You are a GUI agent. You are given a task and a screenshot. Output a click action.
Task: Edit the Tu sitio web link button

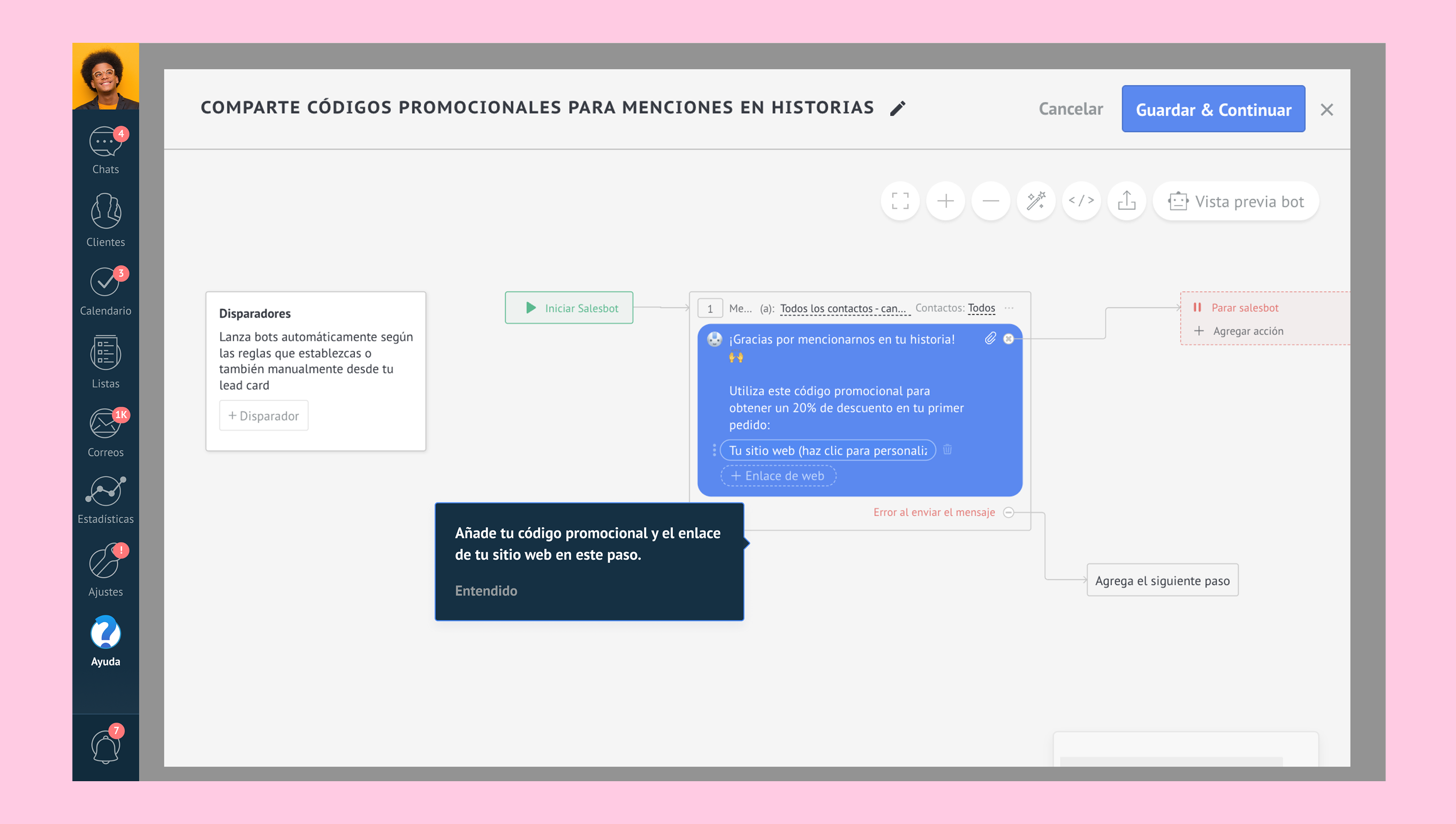(x=828, y=450)
